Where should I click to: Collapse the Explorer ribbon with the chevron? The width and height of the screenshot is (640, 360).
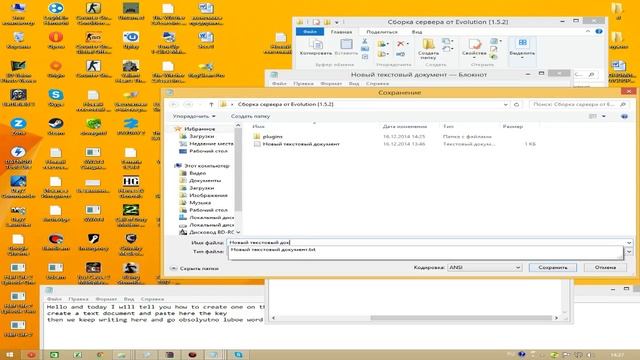coord(588,32)
